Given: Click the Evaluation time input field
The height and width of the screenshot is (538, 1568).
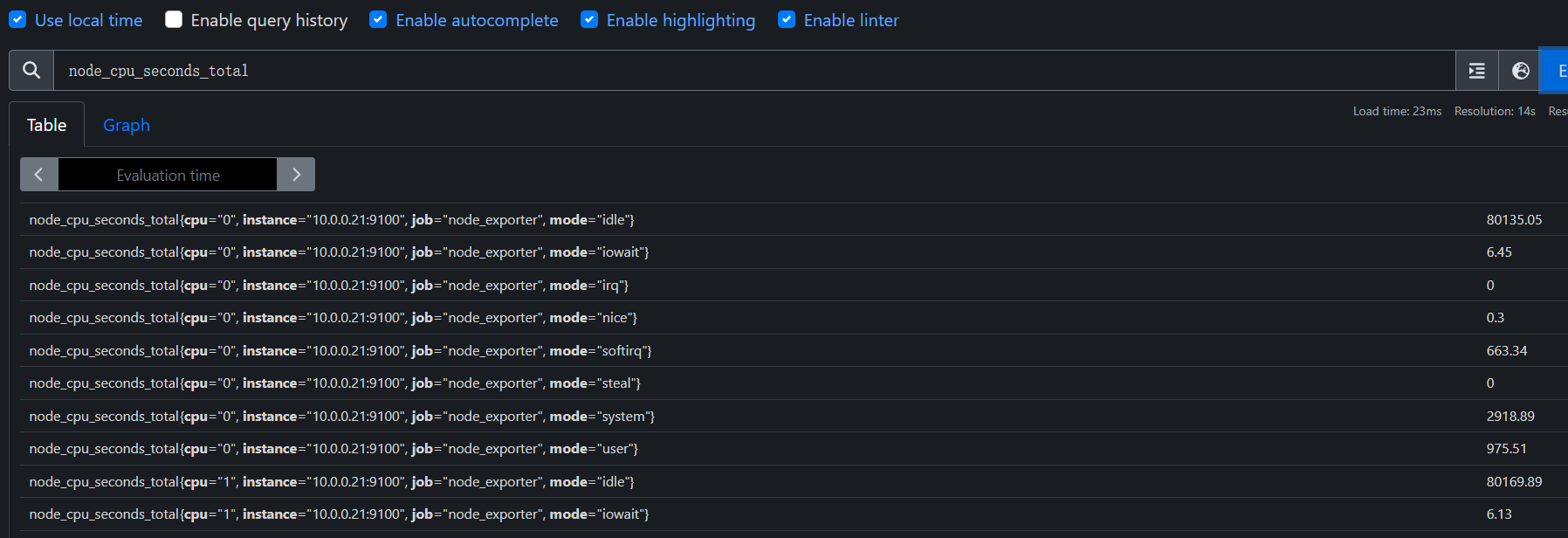Looking at the screenshot, I should coord(168,175).
